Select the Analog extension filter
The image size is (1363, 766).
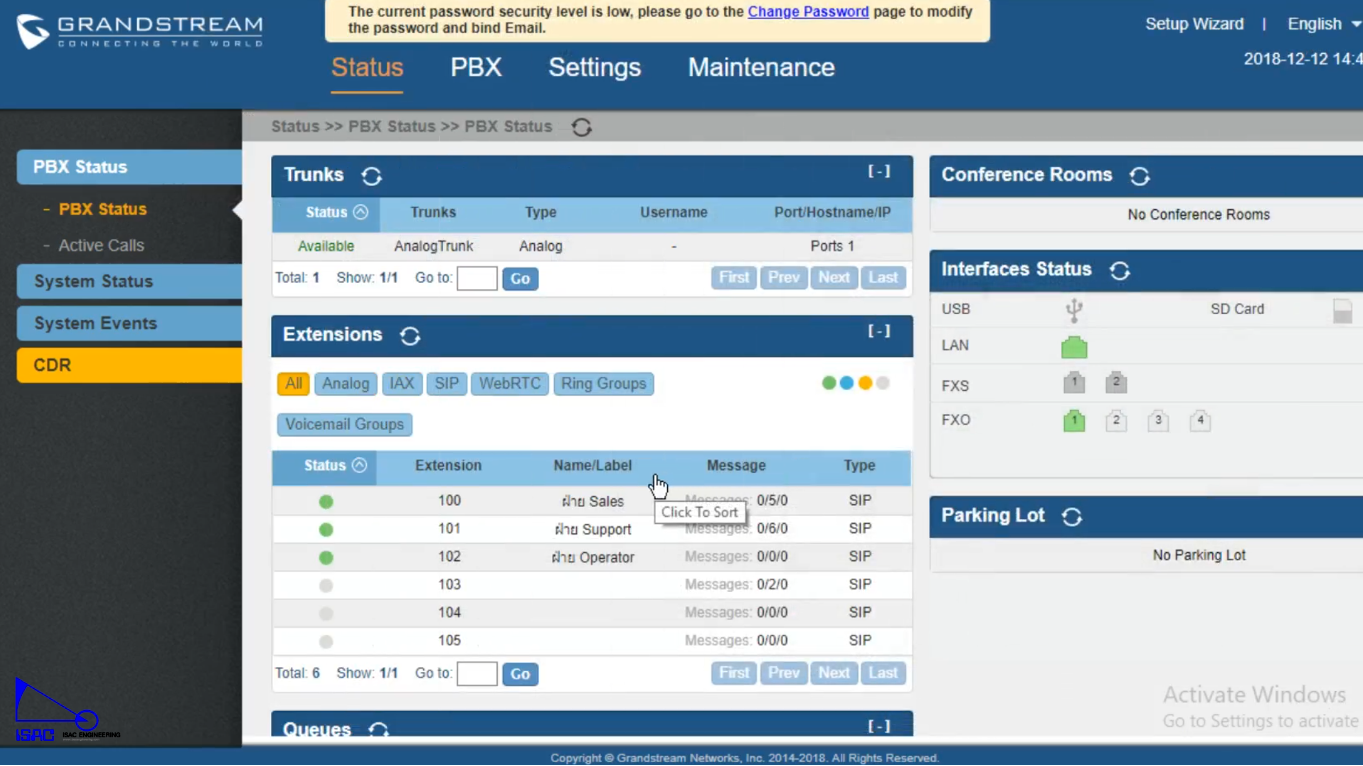click(345, 384)
